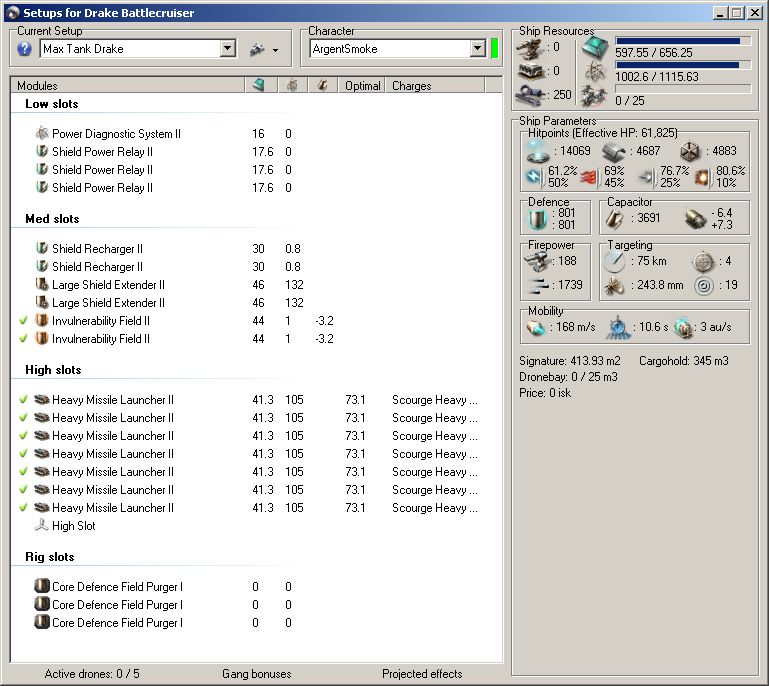769x686 pixels.
Task: Select the Power Diagnostic System II module icon
Action: pyautogui.click(x=42, y=133)
